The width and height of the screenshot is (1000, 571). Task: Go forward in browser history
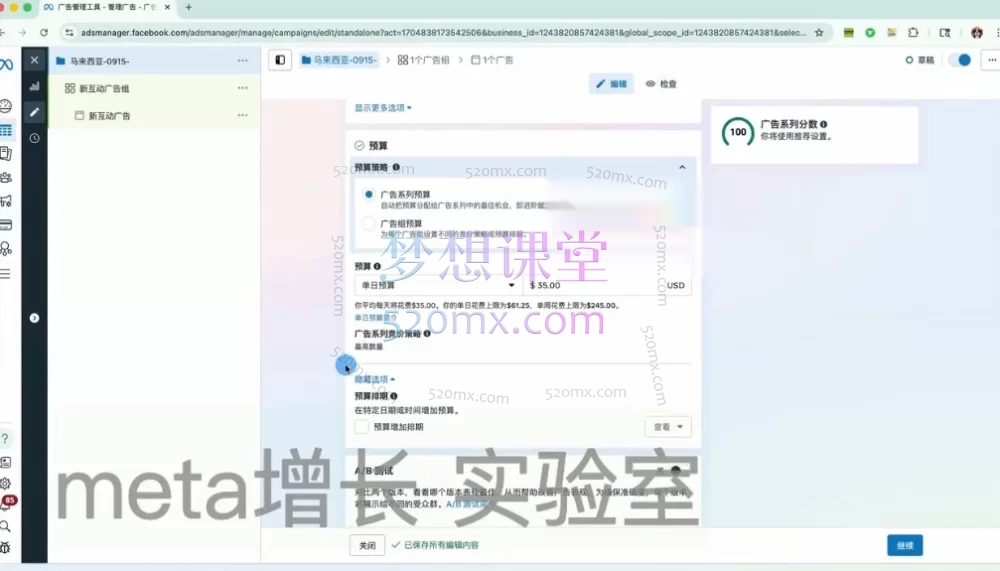click(22, 33)
